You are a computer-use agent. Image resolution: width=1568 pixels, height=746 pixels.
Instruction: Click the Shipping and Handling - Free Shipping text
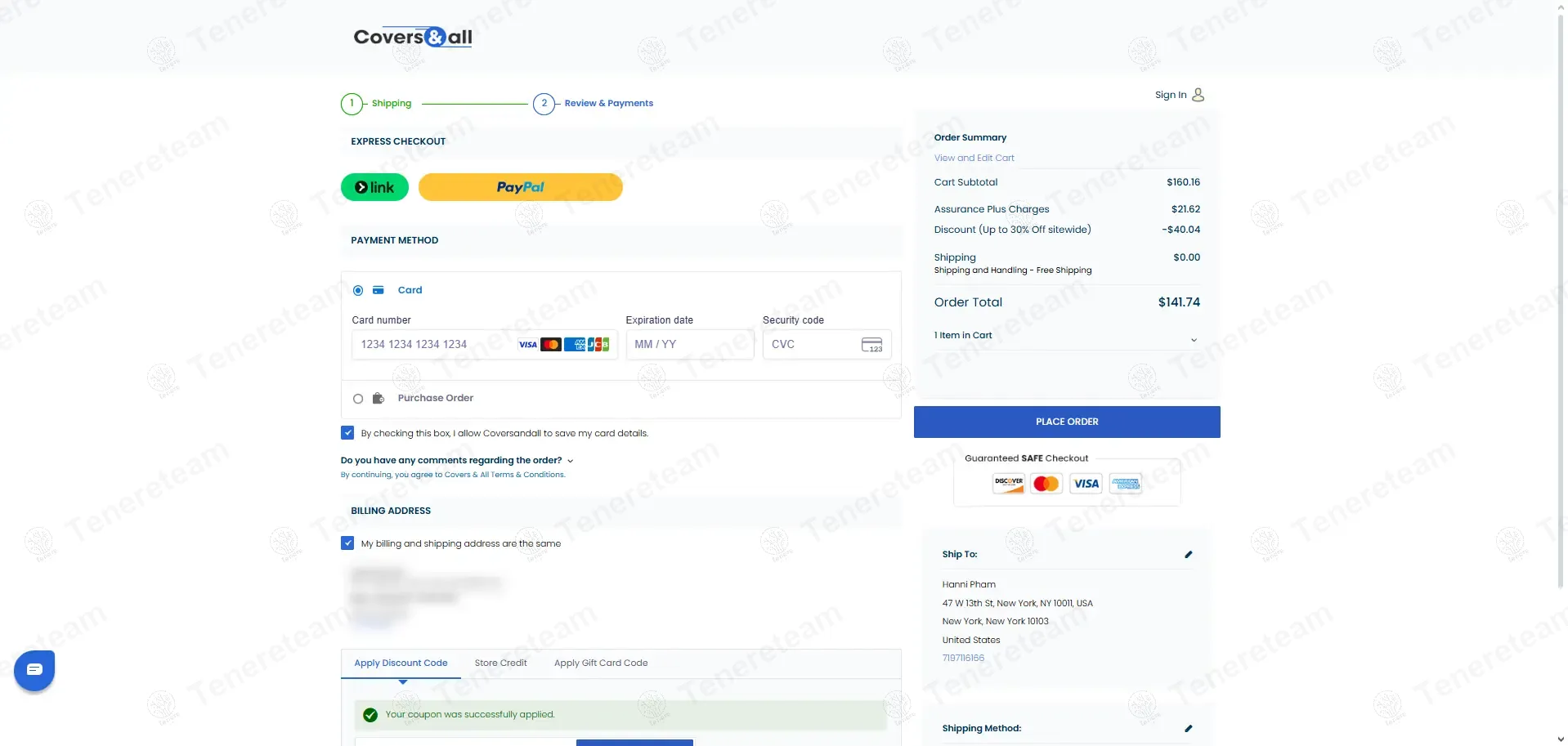coord(1013,270)
